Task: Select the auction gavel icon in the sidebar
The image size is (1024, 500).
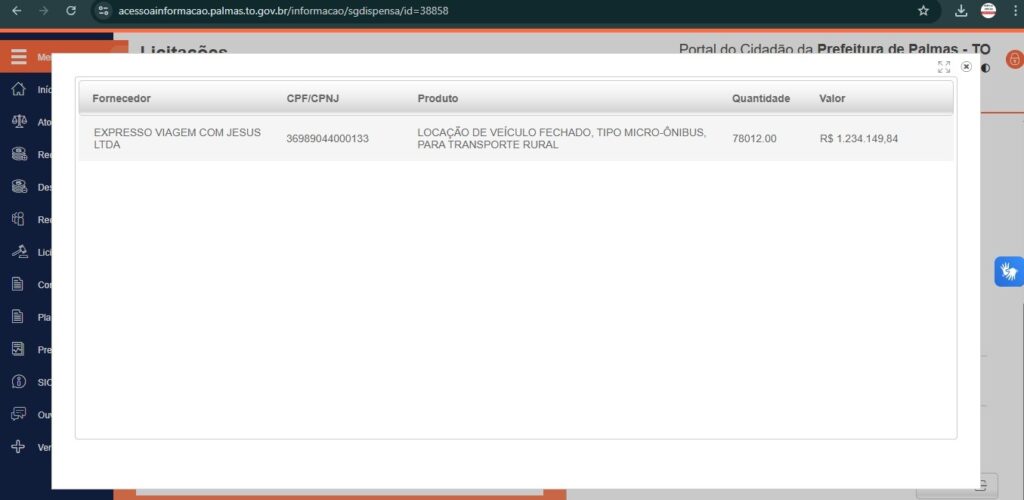Action: [x=18, y=252]
